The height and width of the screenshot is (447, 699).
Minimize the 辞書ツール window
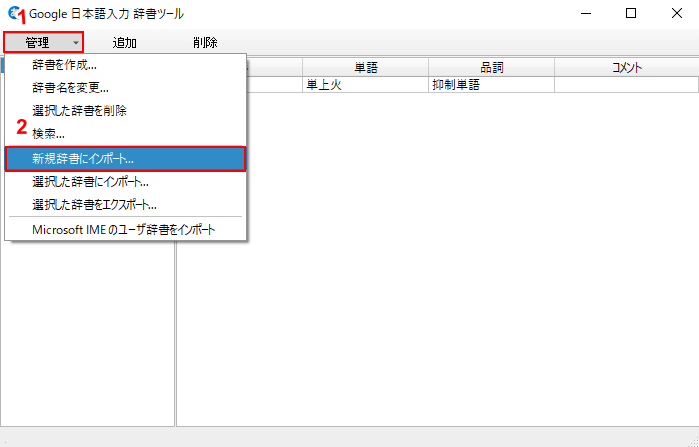pos(586,13)
